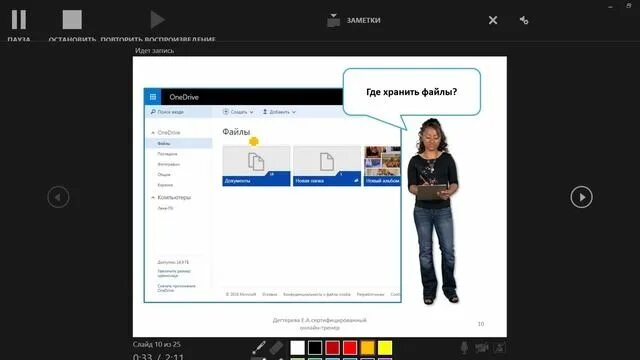Click the presenter woman image on slide
Image resolution: width=640 pixels, height=360 pixels.
[434, 211]
